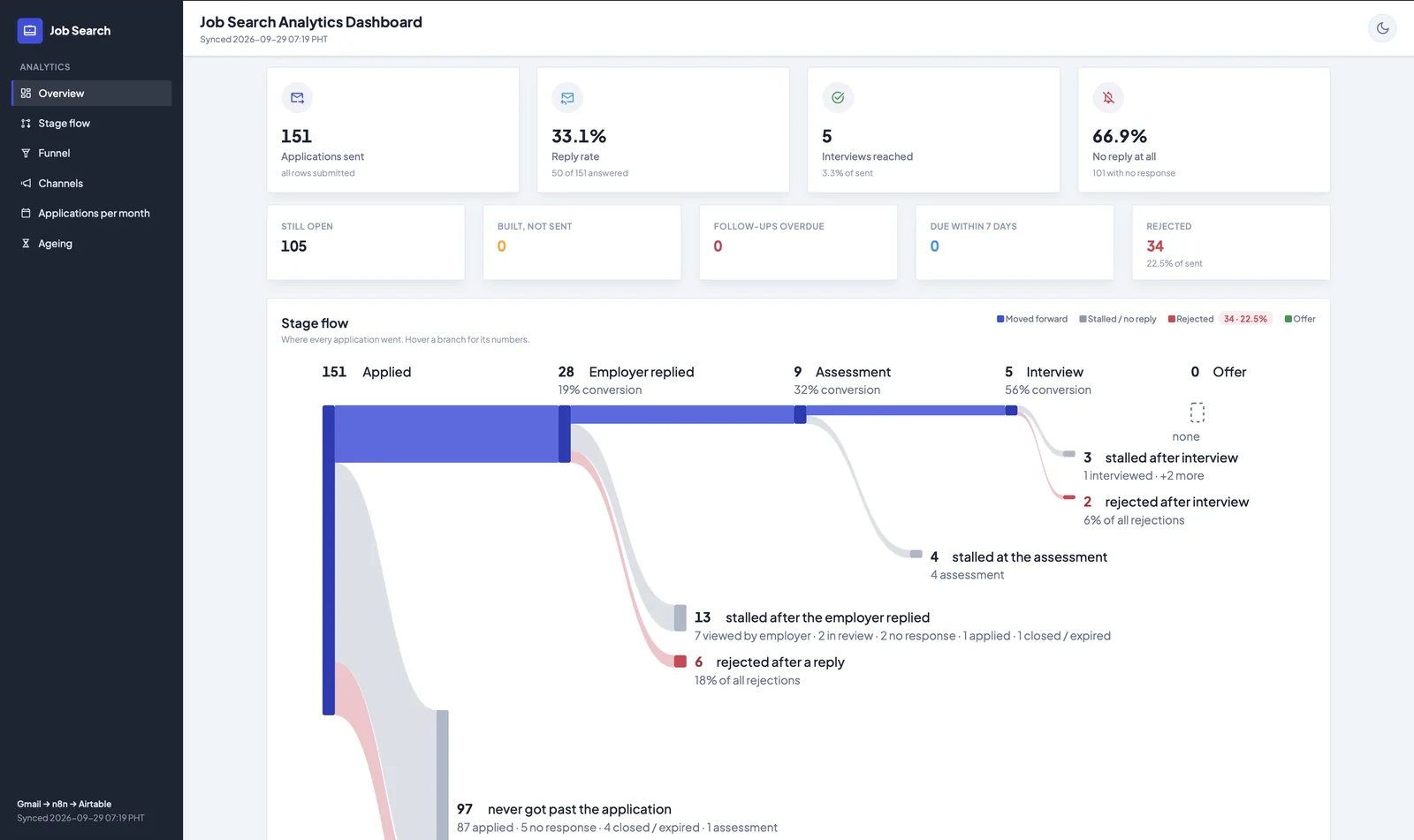Click '13 stalled after the employer replied'
This screenshot has height=840, width=1414.
(812, 618)
